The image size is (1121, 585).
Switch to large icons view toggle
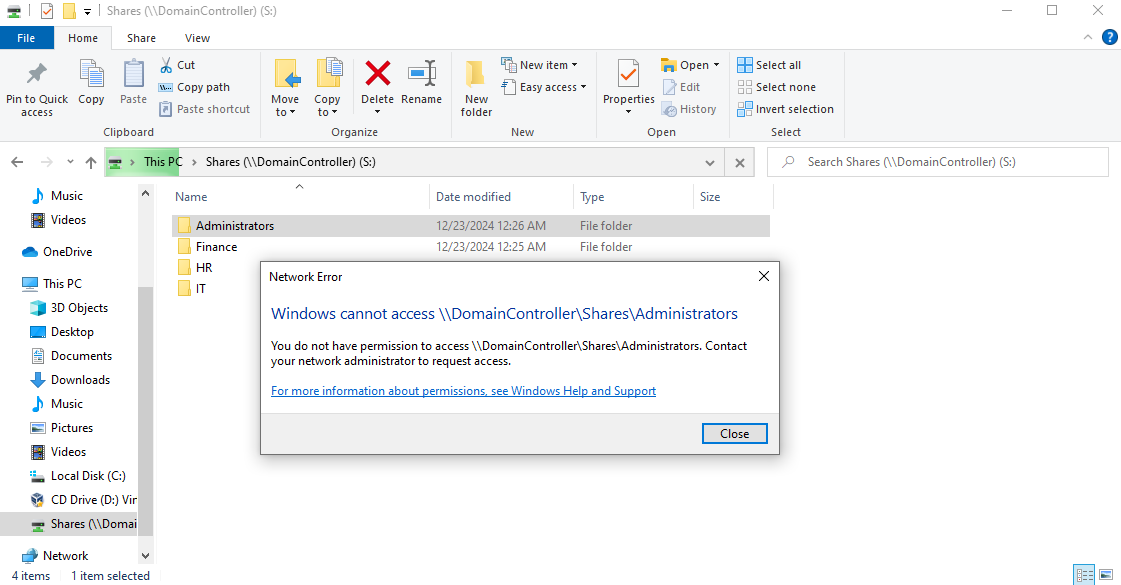coord(1105,575)
